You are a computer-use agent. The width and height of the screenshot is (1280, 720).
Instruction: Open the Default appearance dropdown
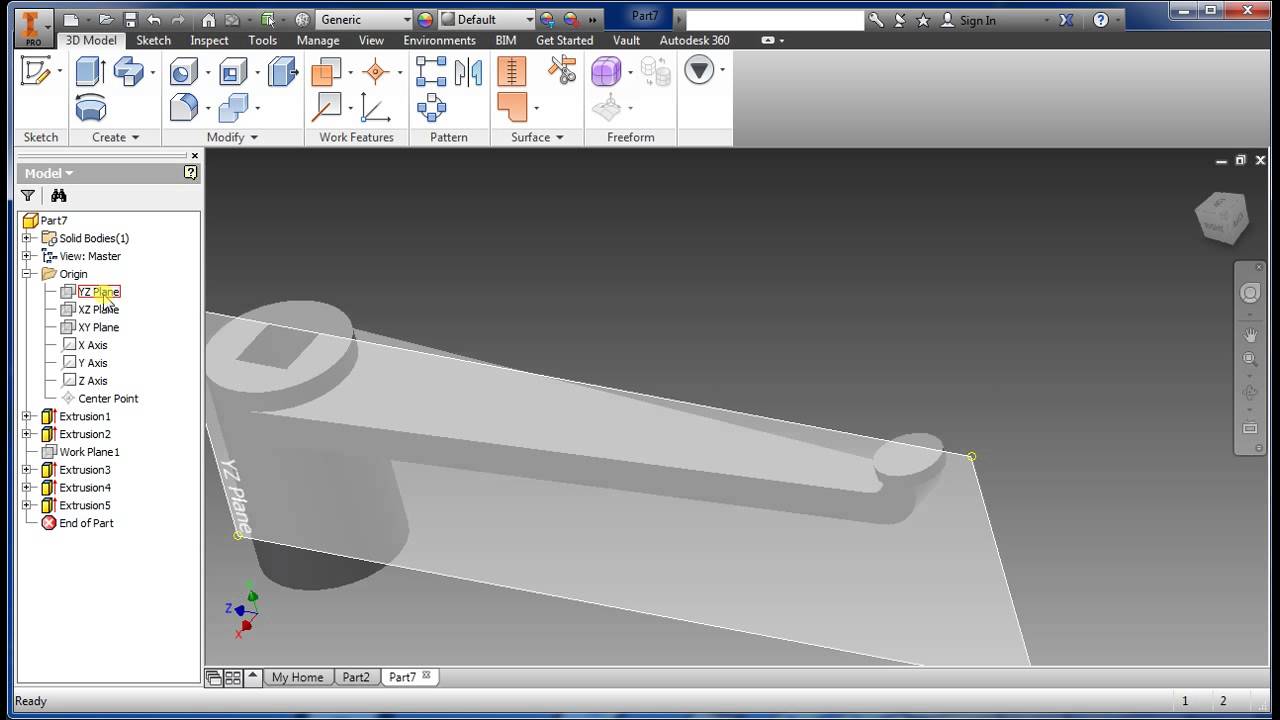(x=488, y=19)
